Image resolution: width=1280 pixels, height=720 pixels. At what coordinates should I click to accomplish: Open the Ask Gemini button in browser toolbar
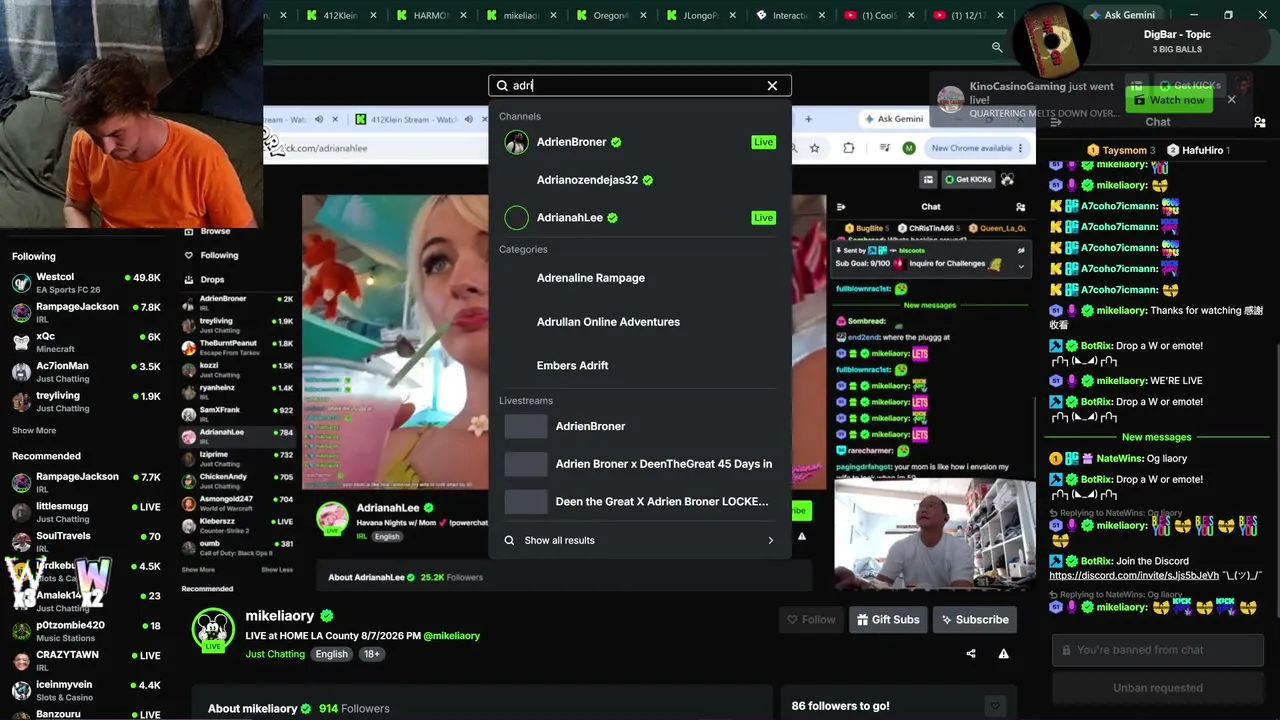pyautogui.click(x=1122, y=15)
